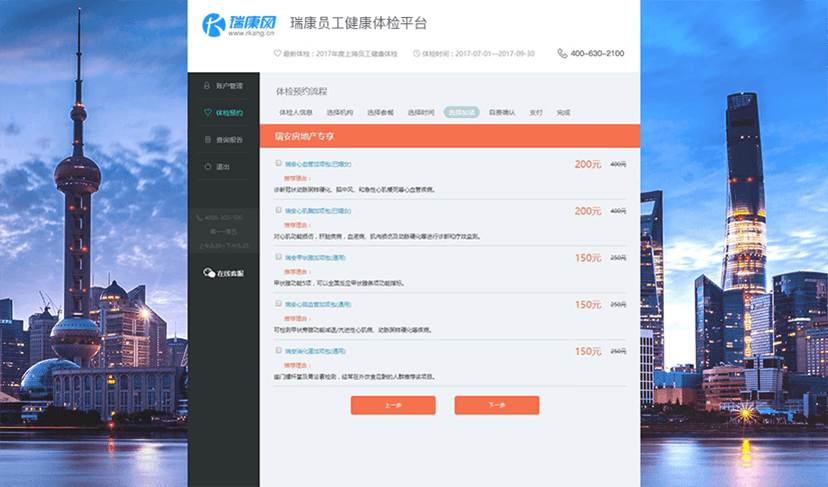Click the 瑞康网 logo in the header
This screenshot has height=487, width=828.
point(238,24)
